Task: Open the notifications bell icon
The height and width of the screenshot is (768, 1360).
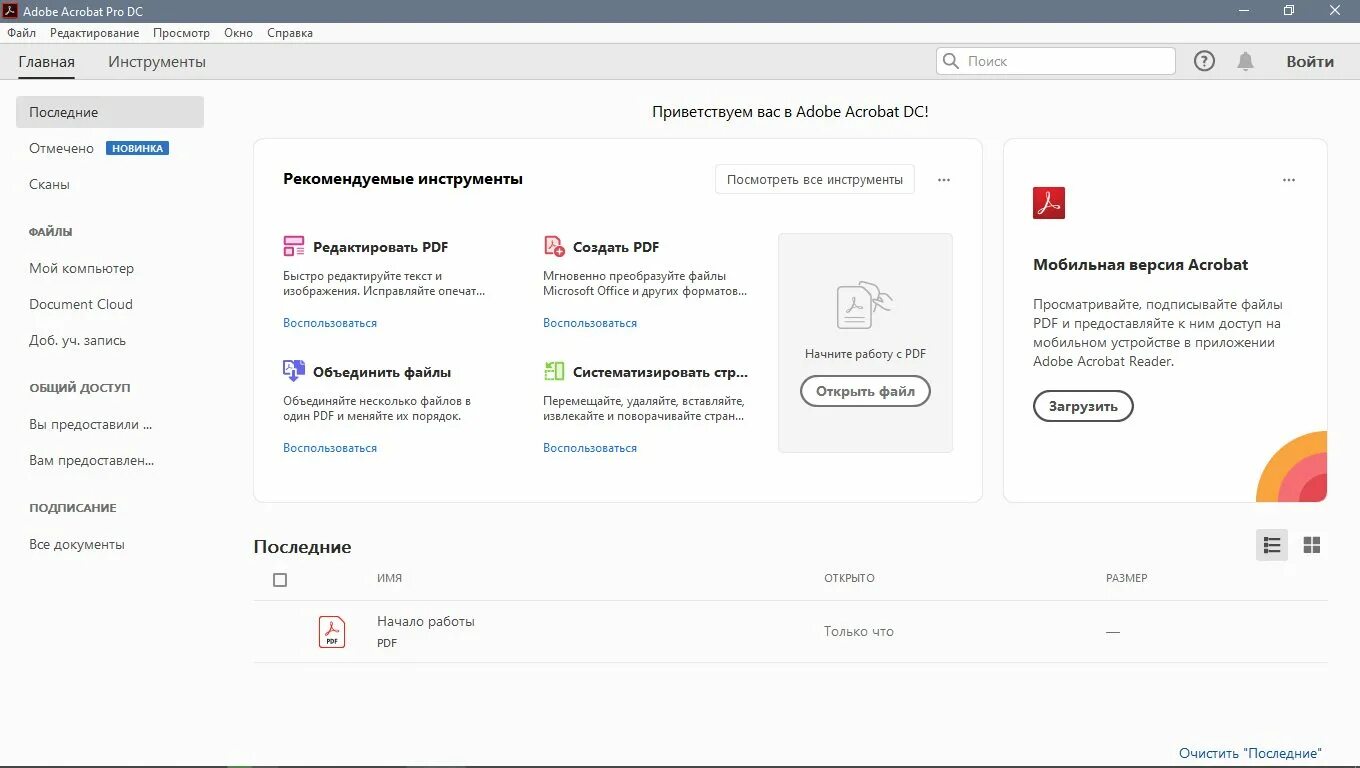Action: tap(1245, 61)
